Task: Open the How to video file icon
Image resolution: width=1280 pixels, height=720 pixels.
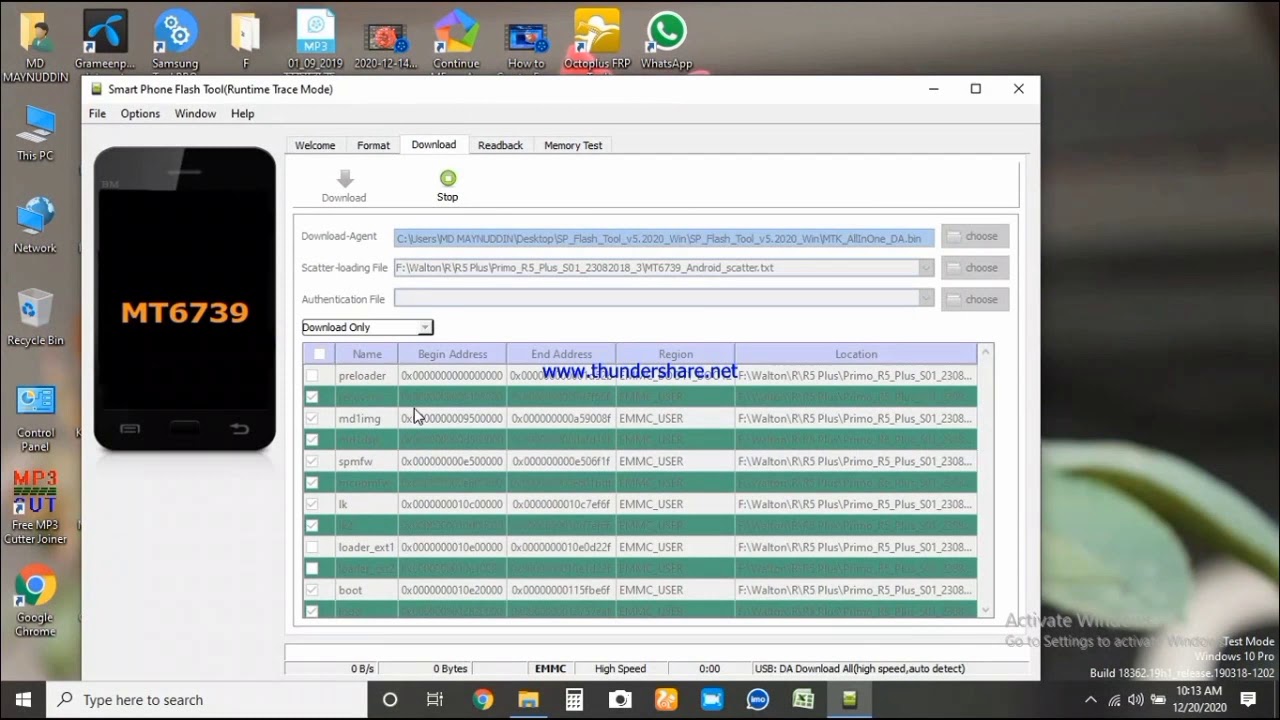Action: 526,40
